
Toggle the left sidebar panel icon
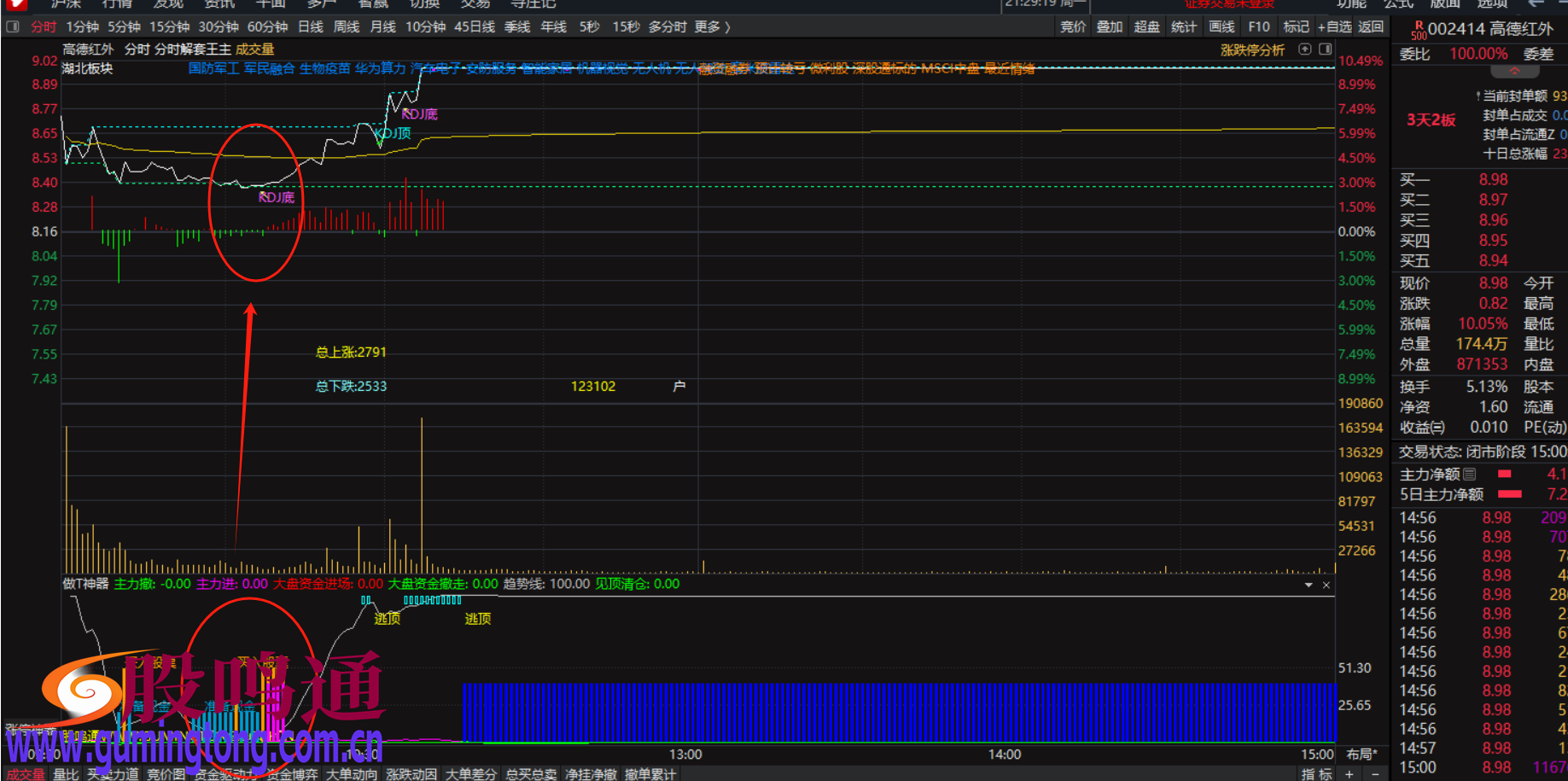pos(12,26)
